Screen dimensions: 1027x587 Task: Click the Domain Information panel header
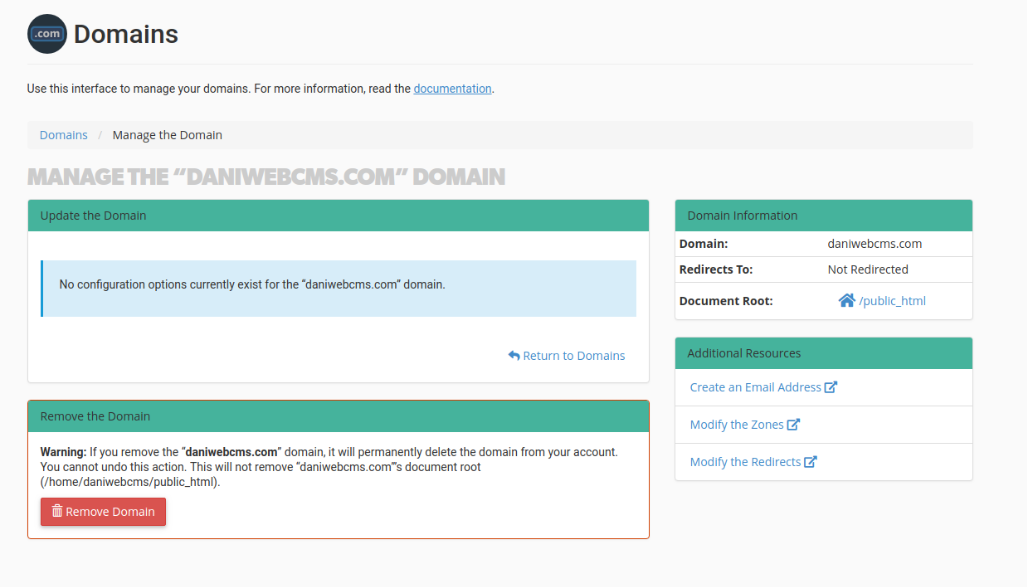click(823, 216)
